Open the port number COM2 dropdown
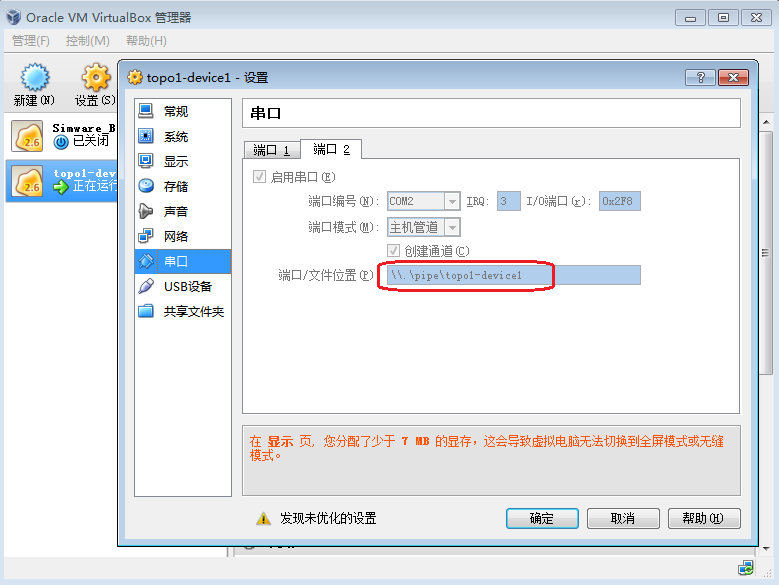The image size is (779, 585). point(452,201)
